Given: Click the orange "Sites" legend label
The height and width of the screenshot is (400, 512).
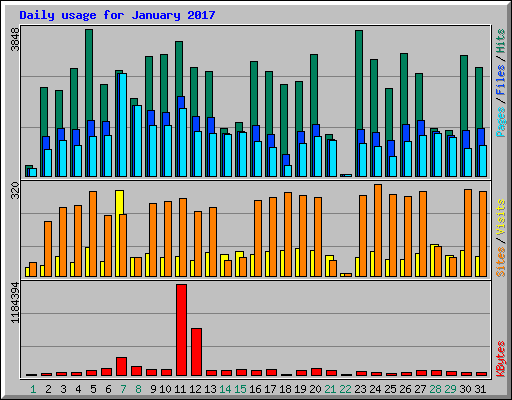Looking at the screenshot, I should coord(501,262).
